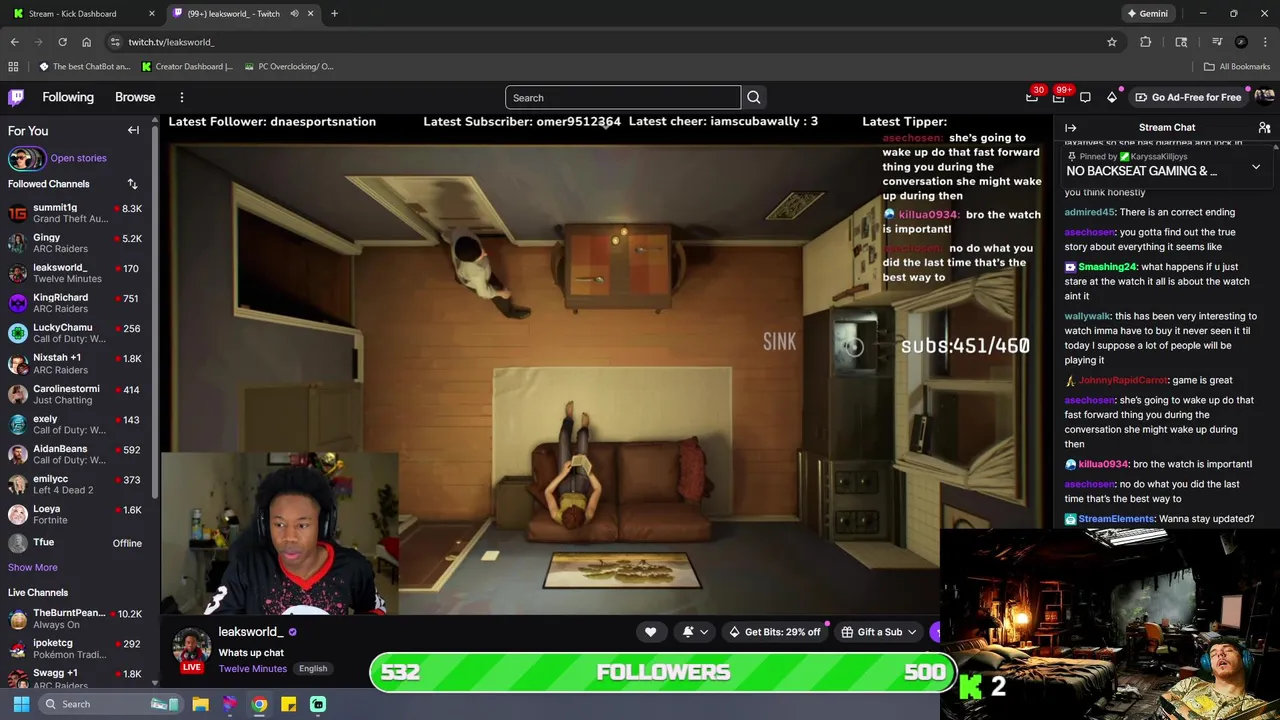Screen dimensions: 1280x720
Task: Collapse the For You sidebar with the arrow icon
Action: pos(133,130)
